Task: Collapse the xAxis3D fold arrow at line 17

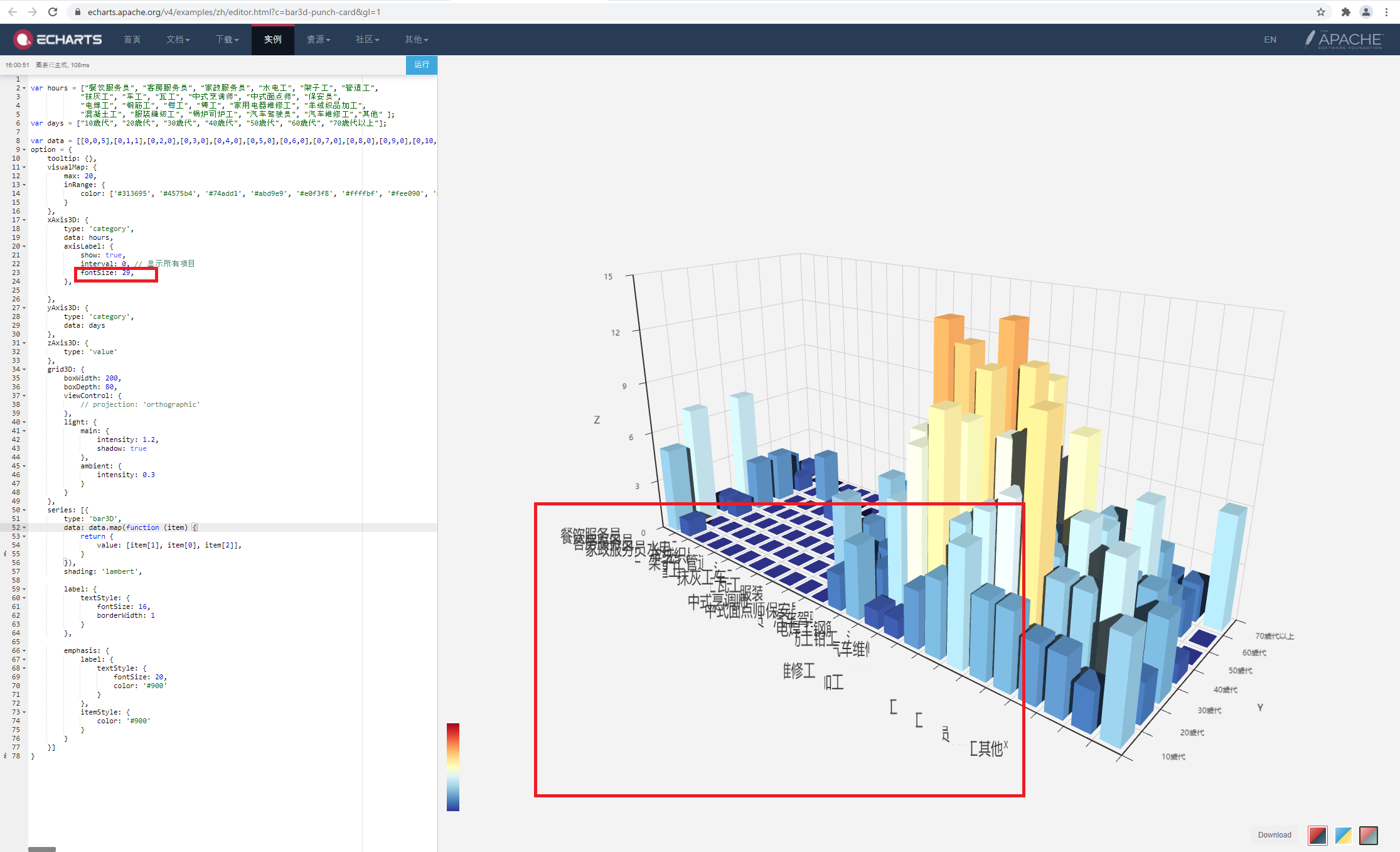Action: [25, 220]
